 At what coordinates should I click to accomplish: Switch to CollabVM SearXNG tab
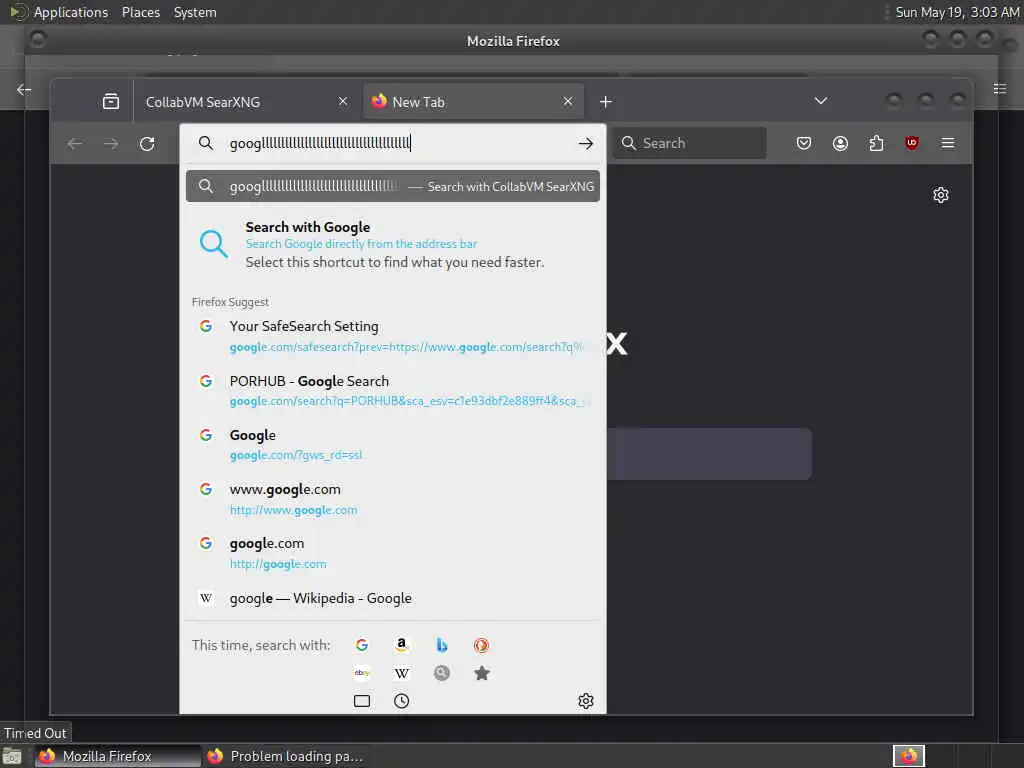(x=246, y=102)
